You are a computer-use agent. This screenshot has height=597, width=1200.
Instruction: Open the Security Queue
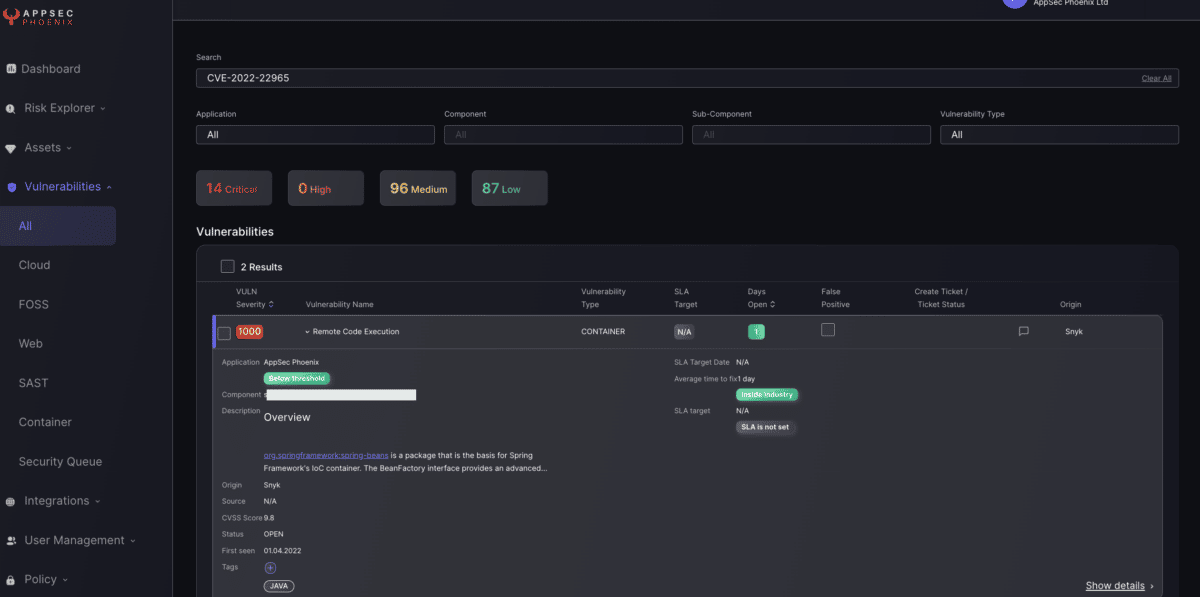[x=60, y=462]
